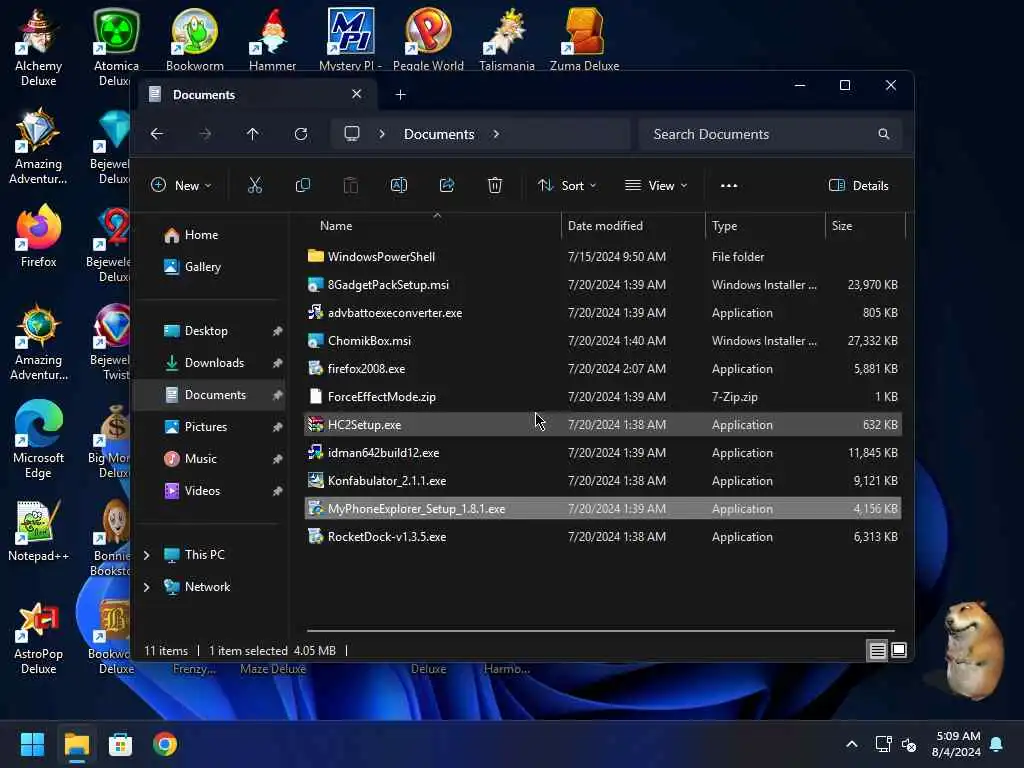Expand This PC tree node
Screen dimensions: 1024x768
tap(146, 555)
